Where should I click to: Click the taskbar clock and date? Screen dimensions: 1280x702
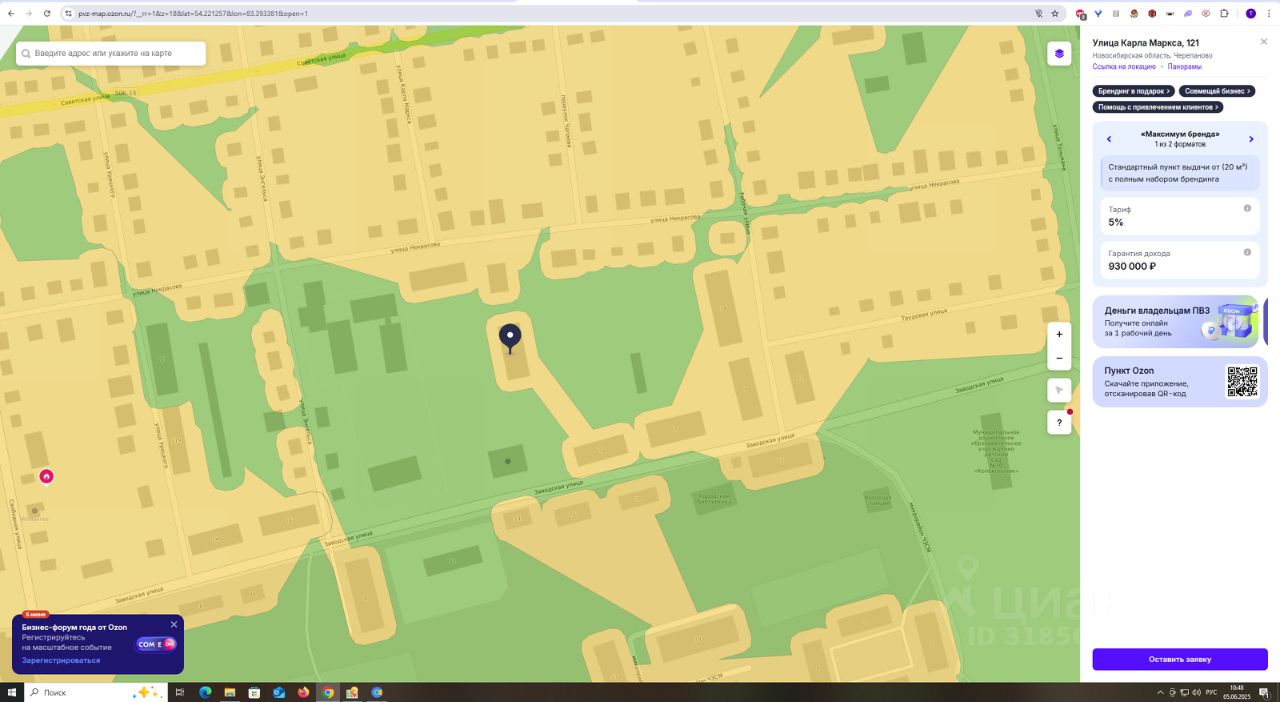point(1237,692)
